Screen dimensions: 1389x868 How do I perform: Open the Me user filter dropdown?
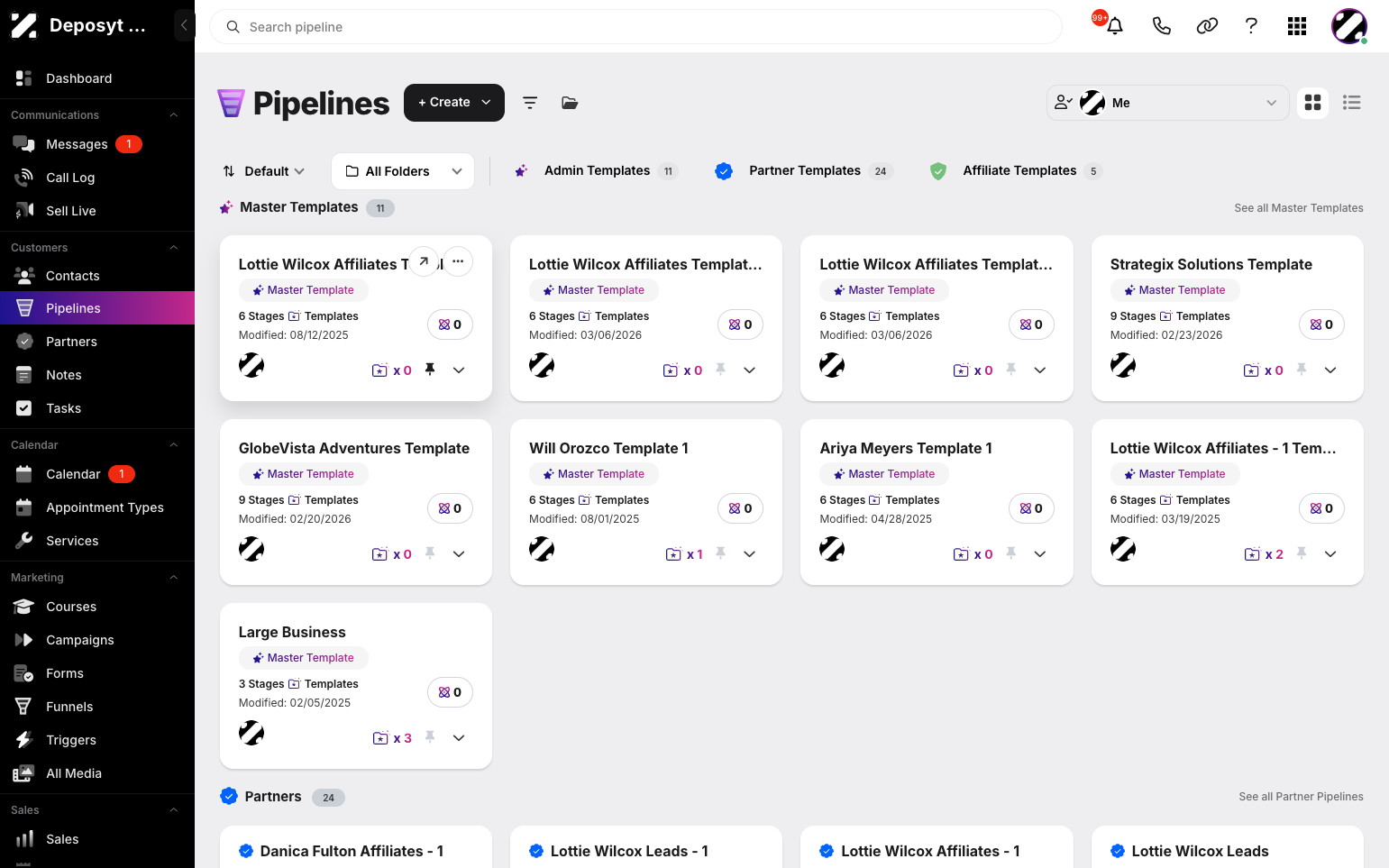1168,103
